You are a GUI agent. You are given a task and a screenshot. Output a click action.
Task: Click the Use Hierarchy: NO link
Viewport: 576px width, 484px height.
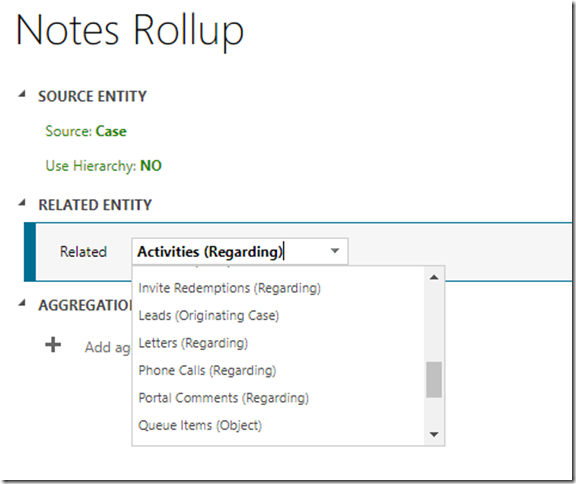(x=104, y=166)
